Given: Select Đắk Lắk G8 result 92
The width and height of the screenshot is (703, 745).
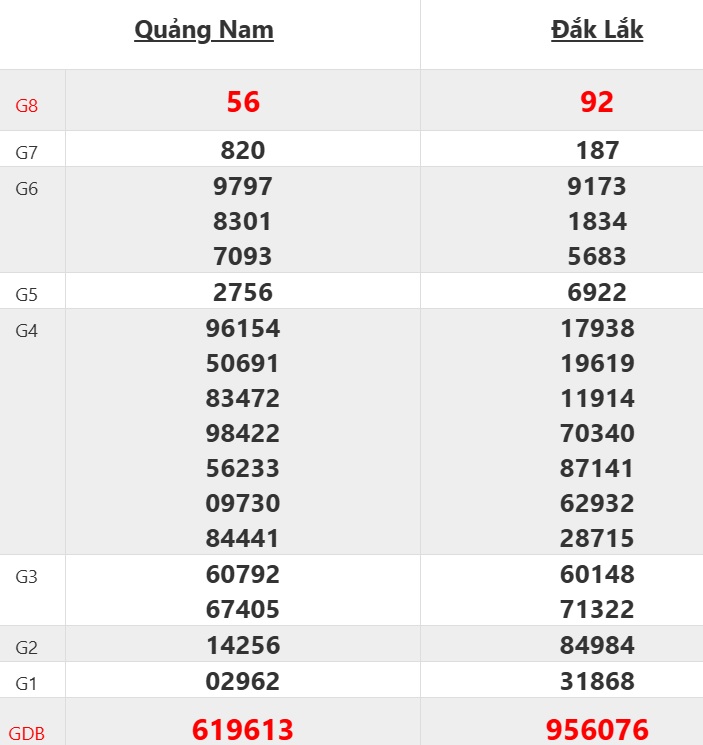Looking at the screenshot, I should (x=597, y=102).
